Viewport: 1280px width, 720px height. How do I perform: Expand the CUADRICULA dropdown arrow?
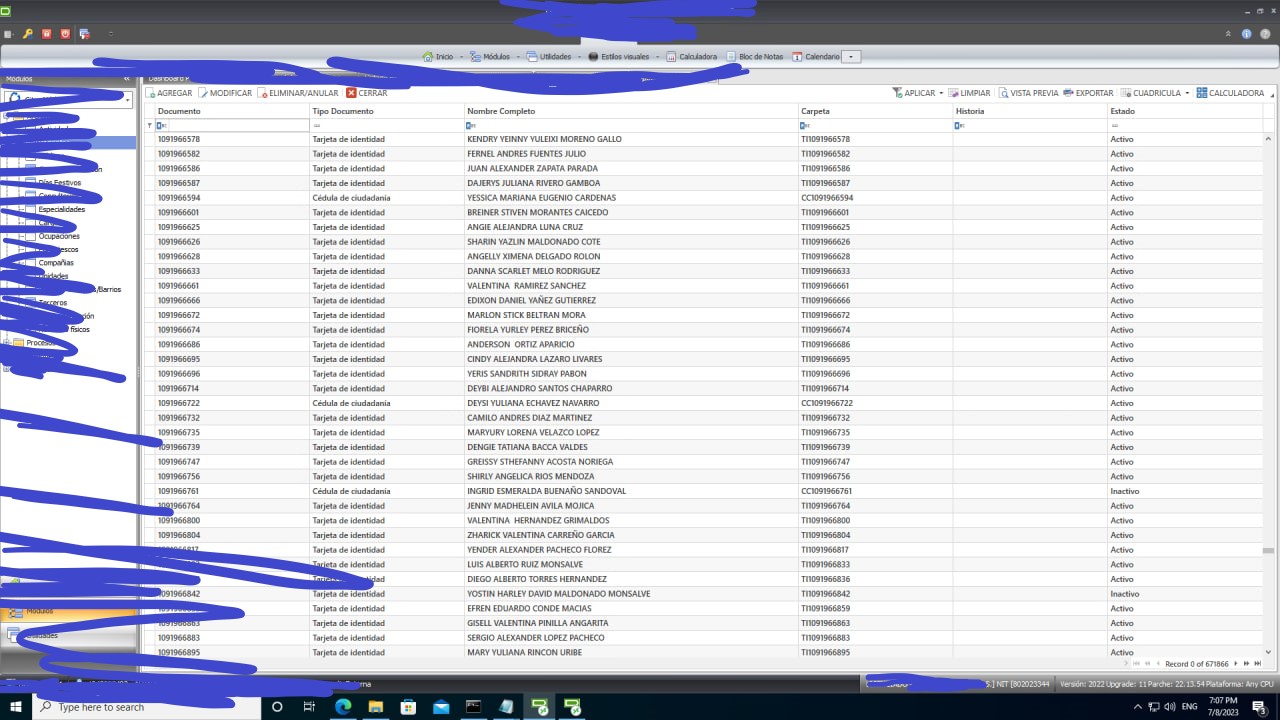pos(1187,93)
